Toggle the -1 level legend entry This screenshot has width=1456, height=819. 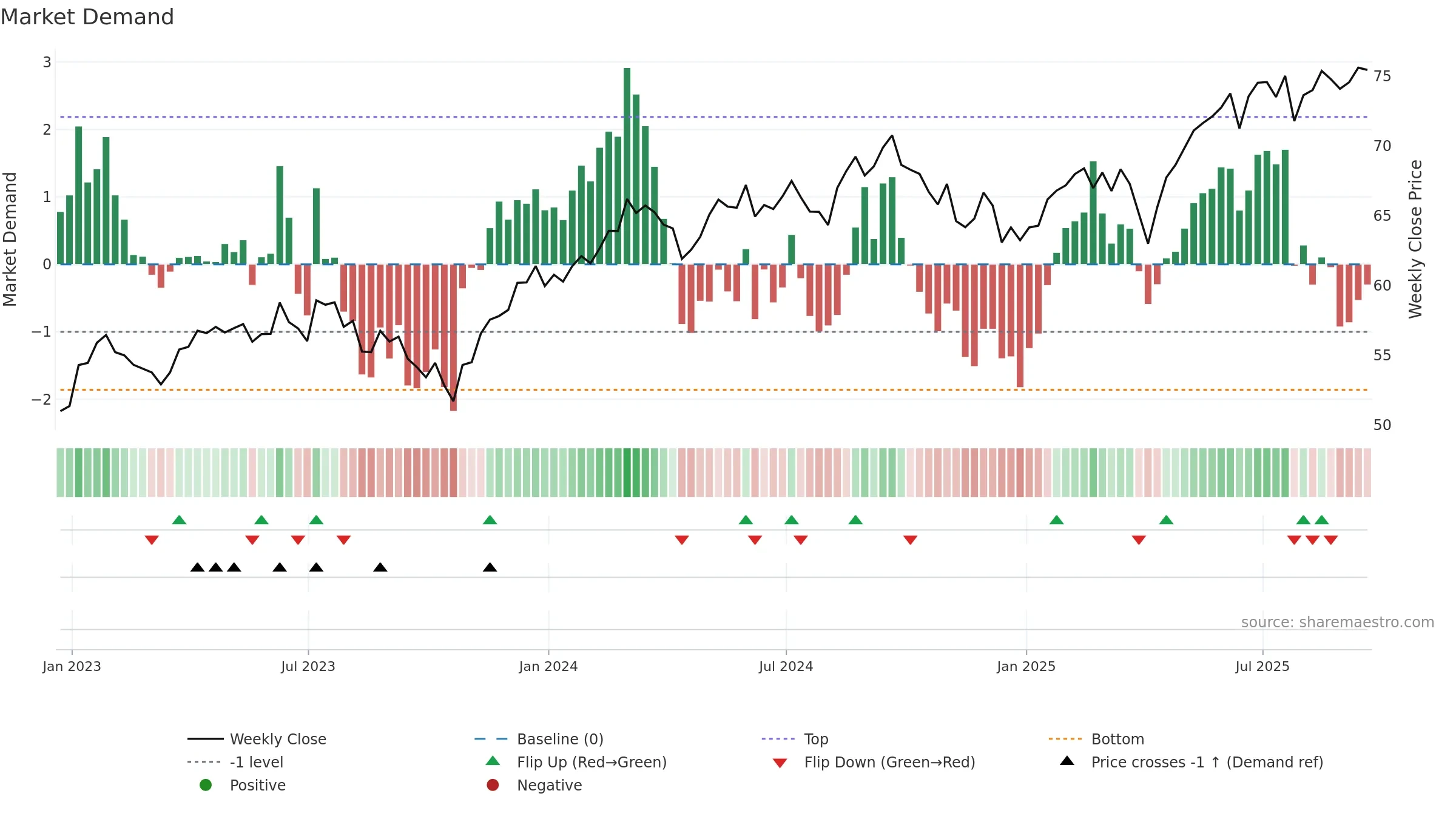pos(235,762)
